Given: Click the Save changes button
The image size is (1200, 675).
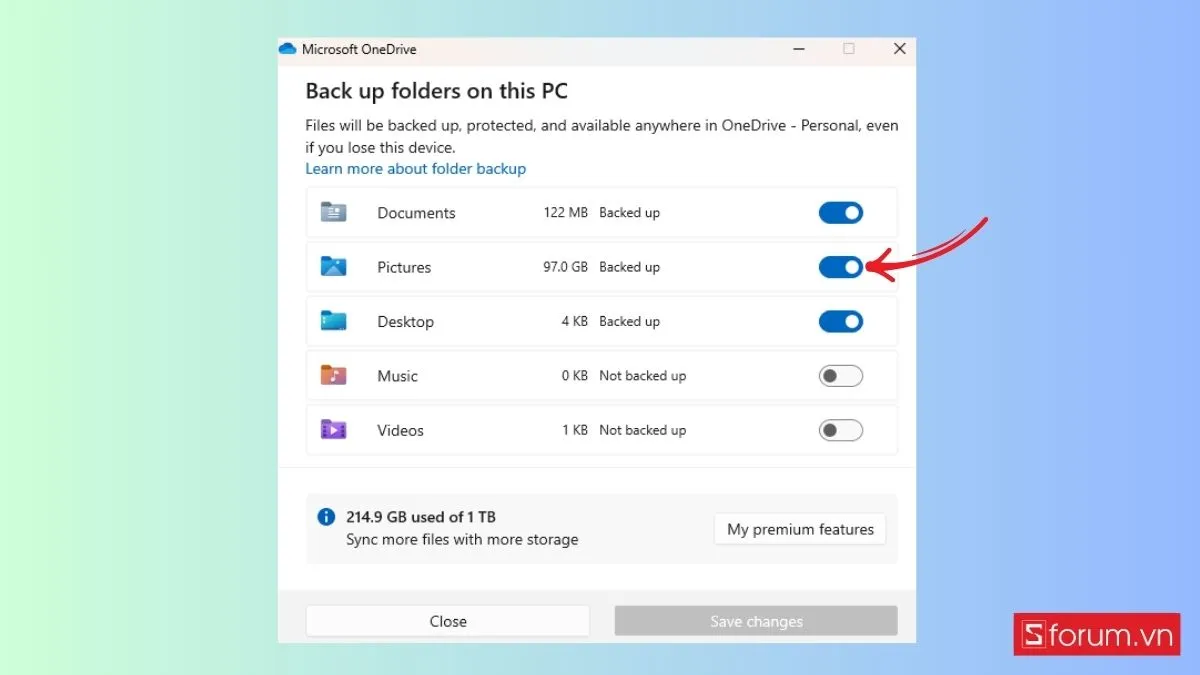Looking at the screenshot, I should coord(756,621).
